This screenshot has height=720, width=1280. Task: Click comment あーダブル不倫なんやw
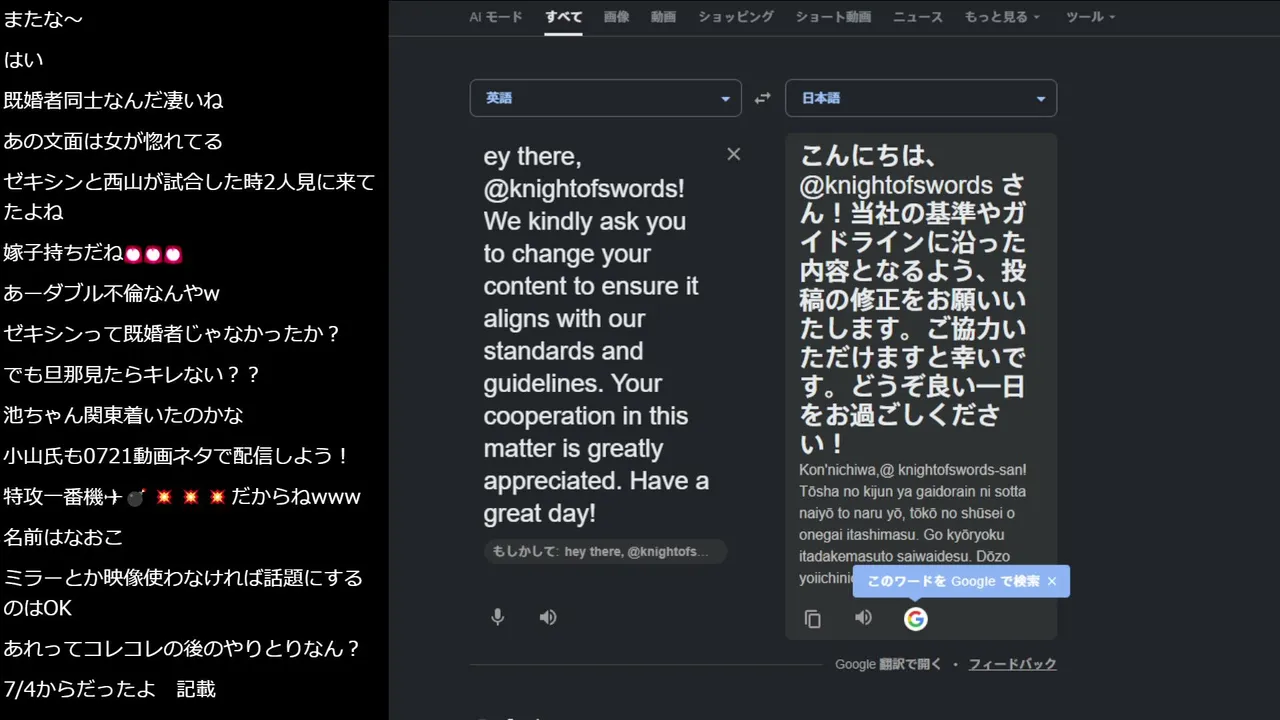pos(111,293)
